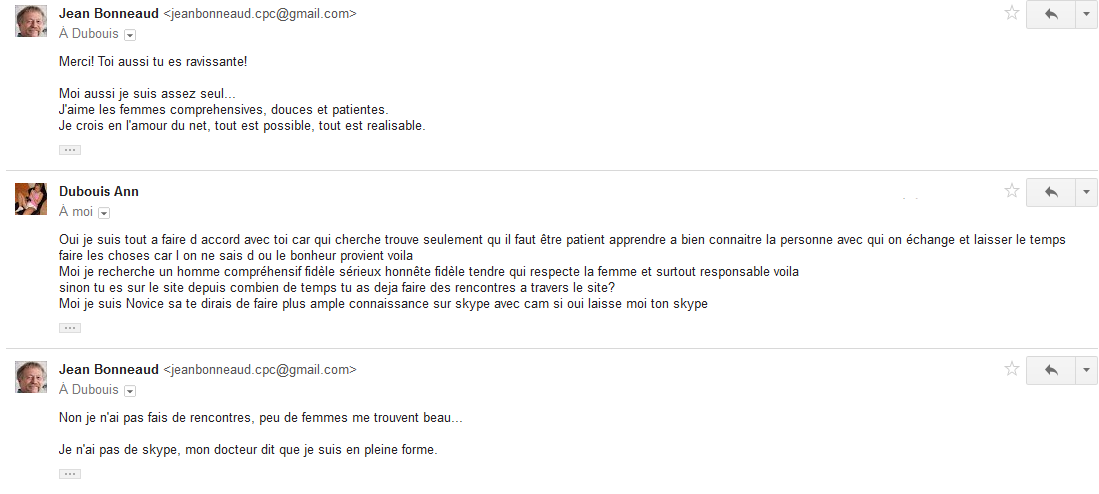Viewport: 1099px width, 494px height.
Task: Click reply arrow on Dubouis Ann's message
Action: point(1050,191)
